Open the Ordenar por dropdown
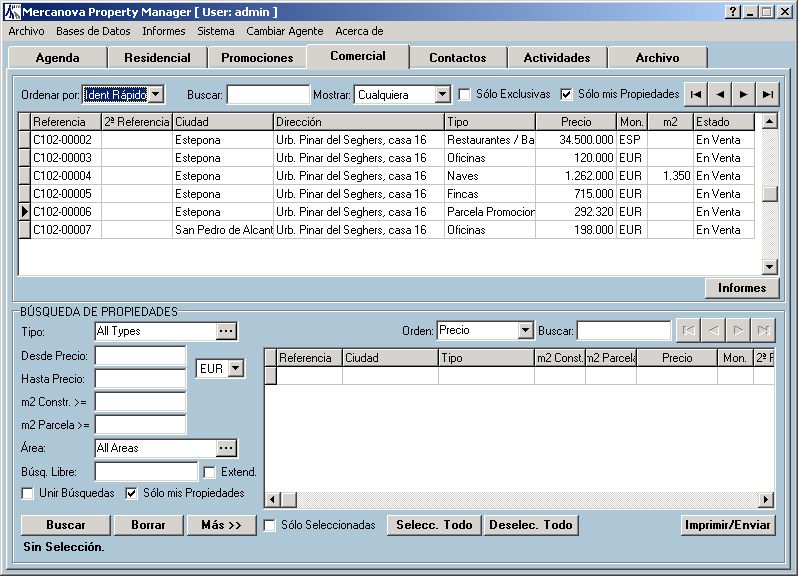 click(x=156, y=94)
